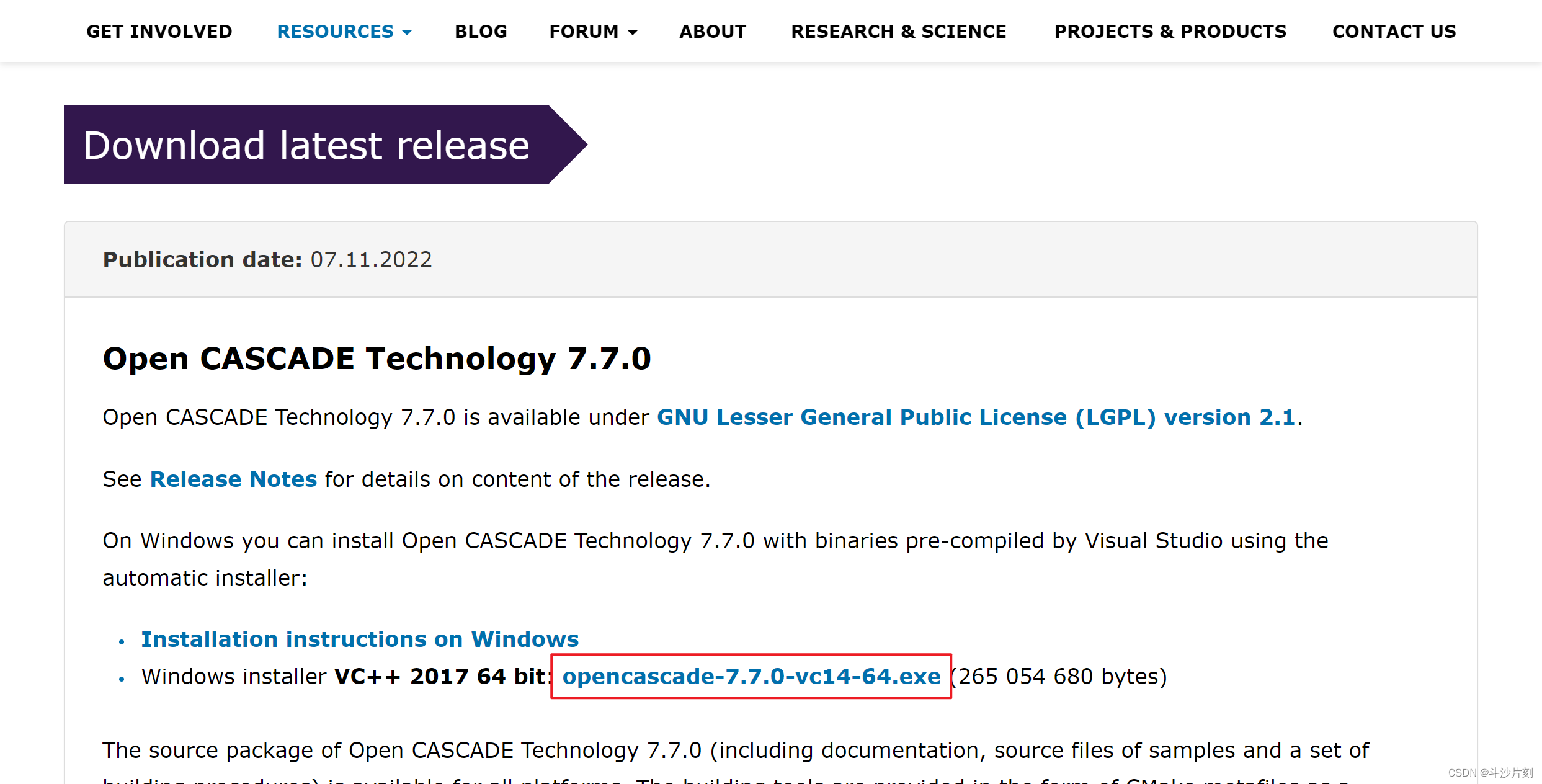Download opencascade-7.7.0-vc14-64.exe installer
The height and width of the screenshot is (784, 1542).
(751, 677)
